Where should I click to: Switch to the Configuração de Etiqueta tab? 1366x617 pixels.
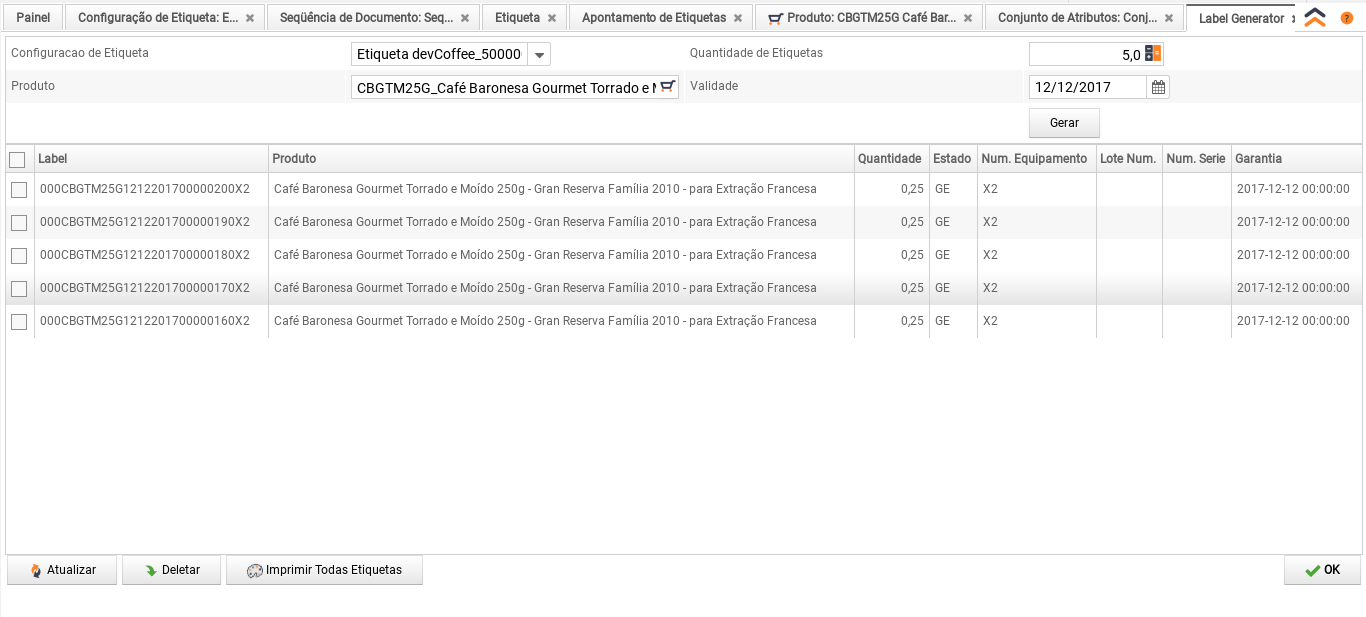coord(158,18)
